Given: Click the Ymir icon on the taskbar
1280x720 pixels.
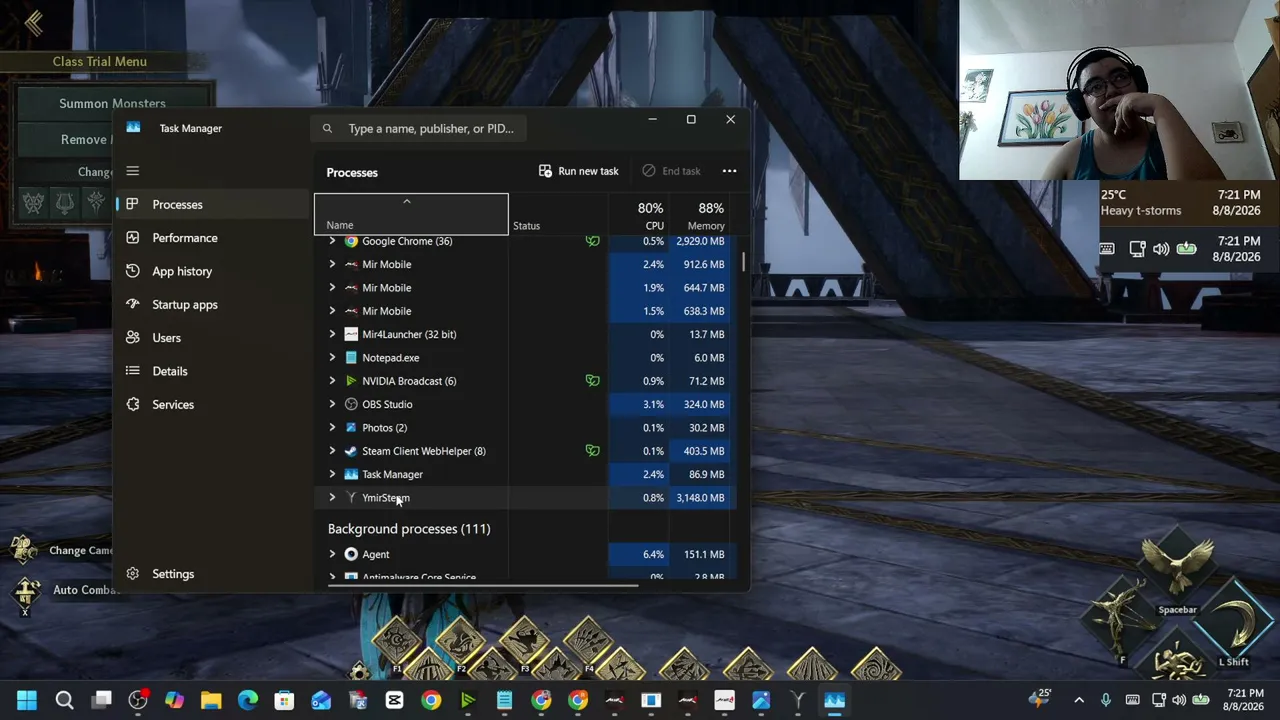Looking at the screenshot, I should [x=798, y=700].
